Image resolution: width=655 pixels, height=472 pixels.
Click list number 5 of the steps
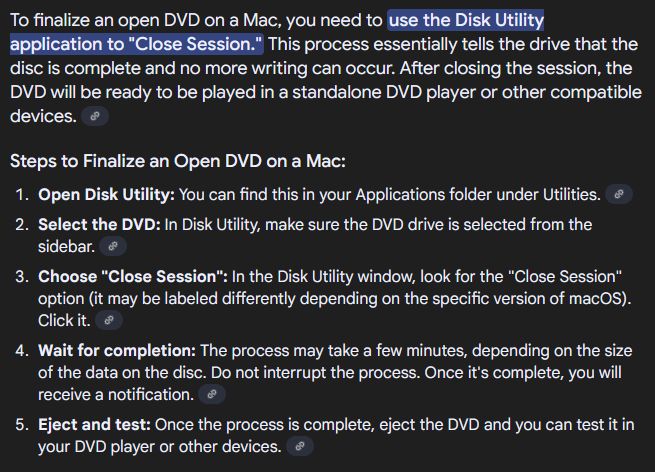pyautogui.click(x=21, y=425)
